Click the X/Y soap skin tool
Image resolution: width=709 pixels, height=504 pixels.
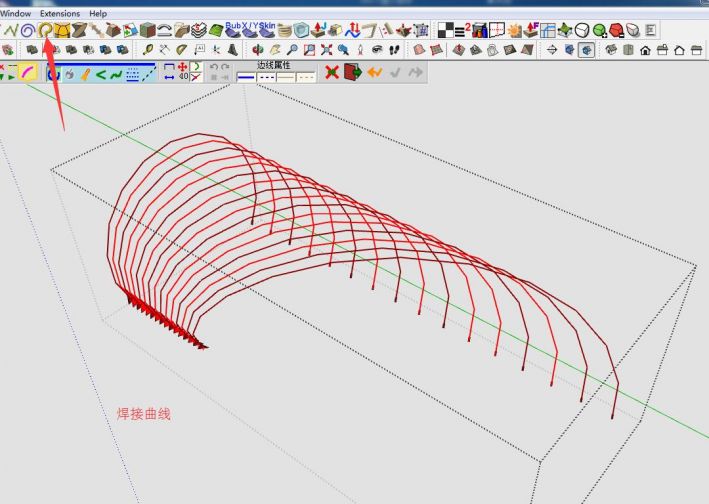point(250,30)
